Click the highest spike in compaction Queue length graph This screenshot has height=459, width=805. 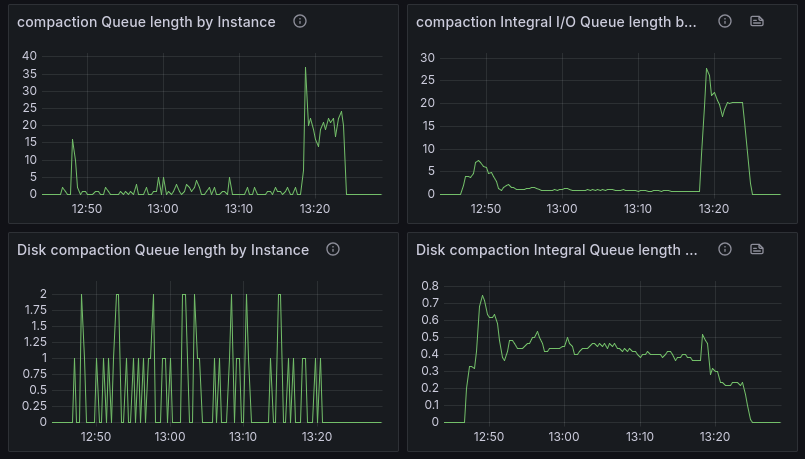point(306,68)
